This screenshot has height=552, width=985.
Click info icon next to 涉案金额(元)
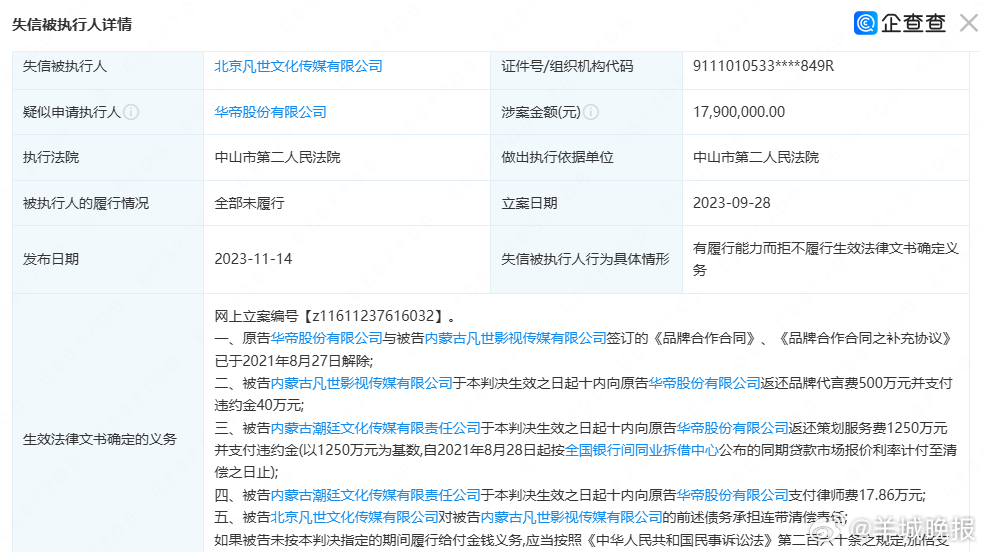(x=590, y=112)
